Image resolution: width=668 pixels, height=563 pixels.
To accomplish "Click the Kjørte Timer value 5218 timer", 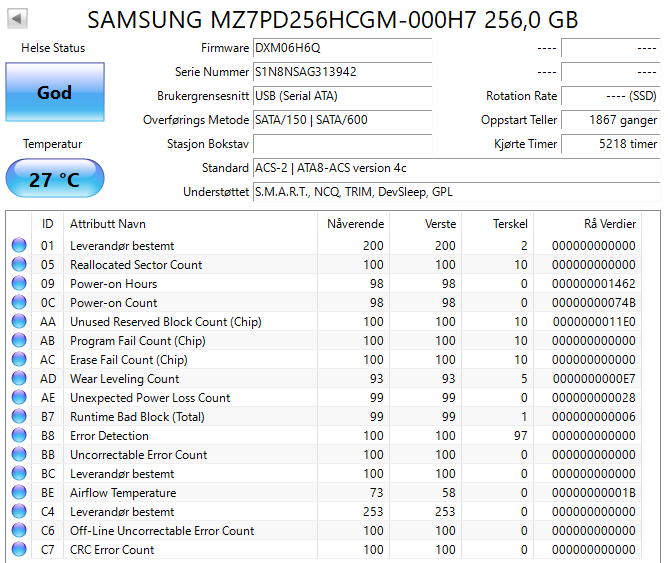I will coord(610,144).
